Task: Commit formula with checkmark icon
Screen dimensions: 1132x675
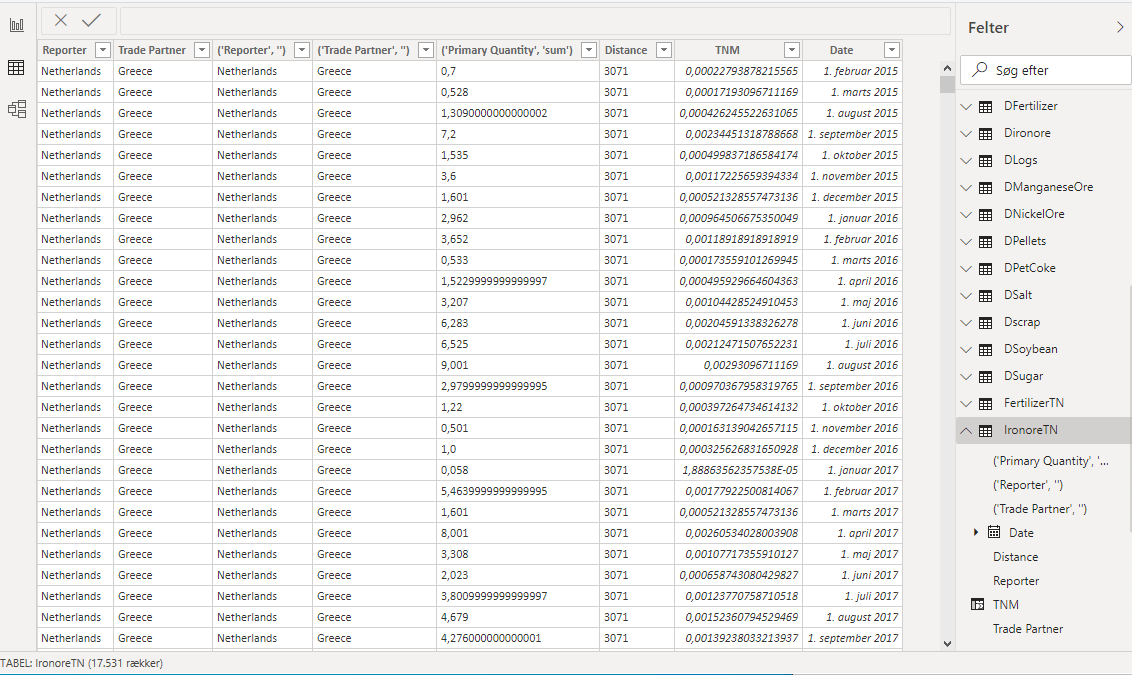Action: pos(92,20)
